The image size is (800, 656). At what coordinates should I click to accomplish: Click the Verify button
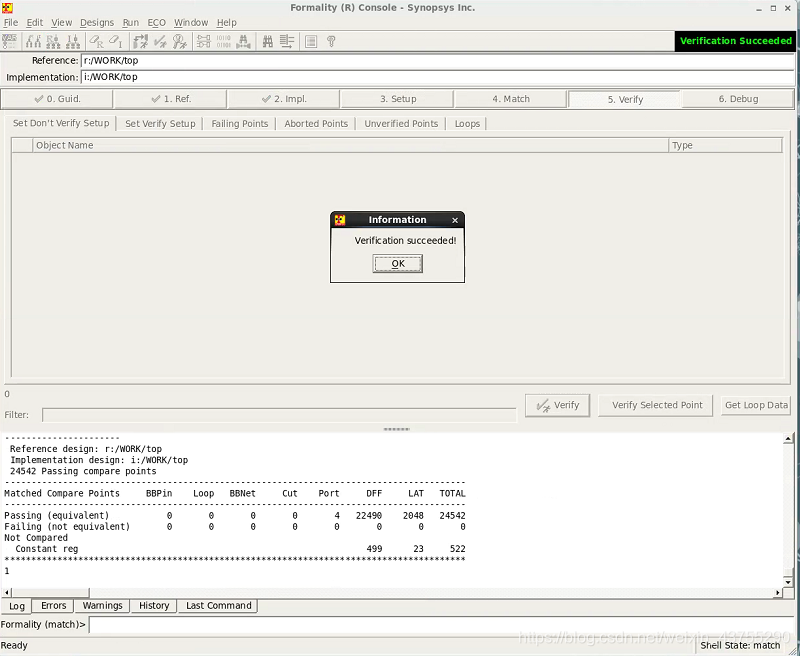pos(557,406)
